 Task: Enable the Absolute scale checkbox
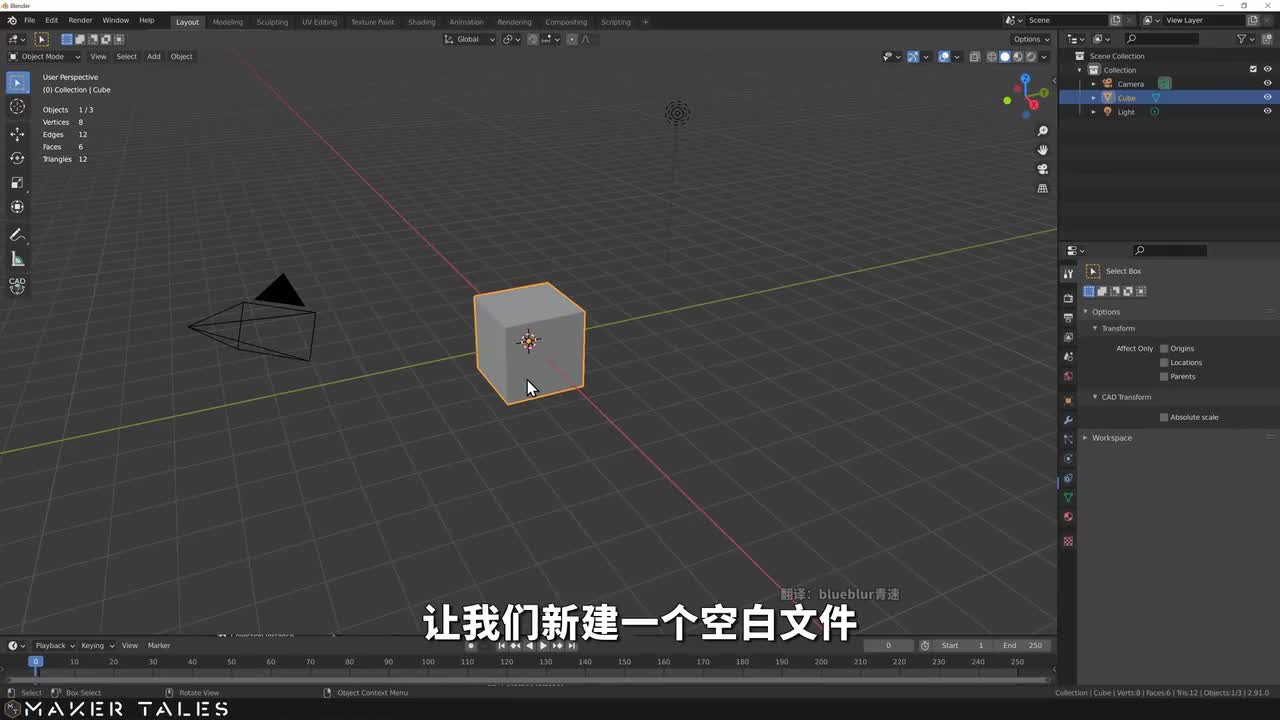pos(1164,417)
